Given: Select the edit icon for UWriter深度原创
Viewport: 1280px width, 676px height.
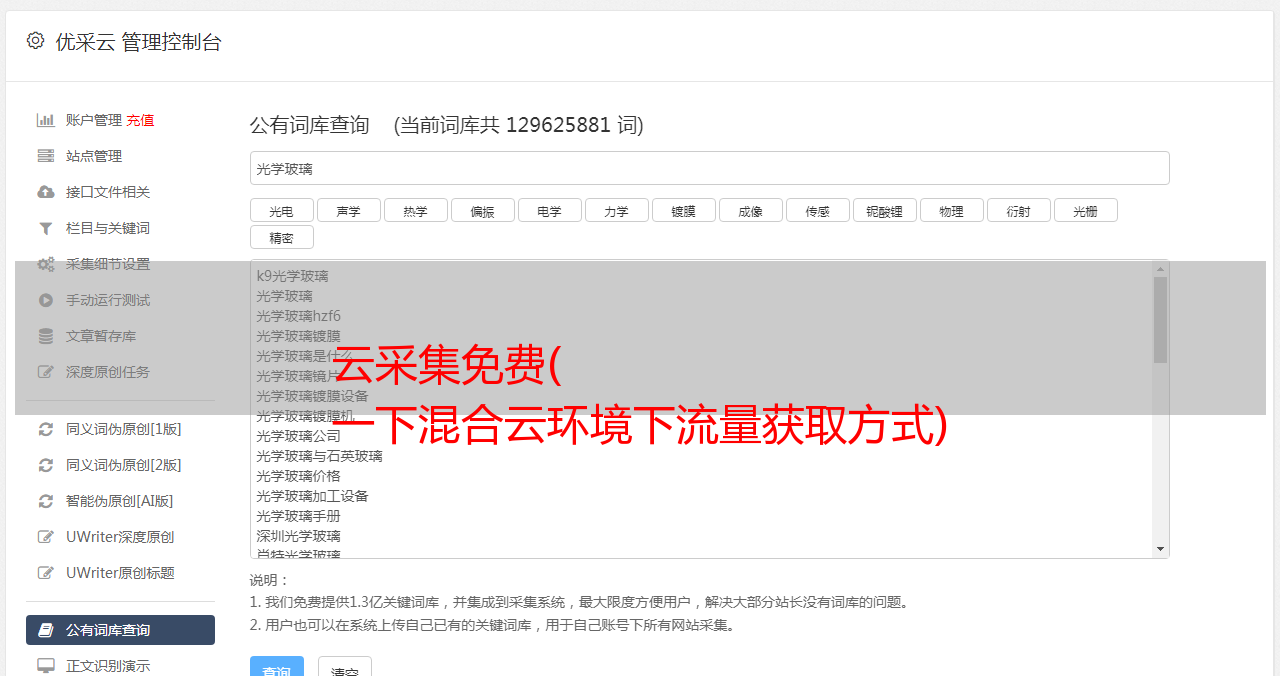Looking at the screenshot, I should [45, 537].
